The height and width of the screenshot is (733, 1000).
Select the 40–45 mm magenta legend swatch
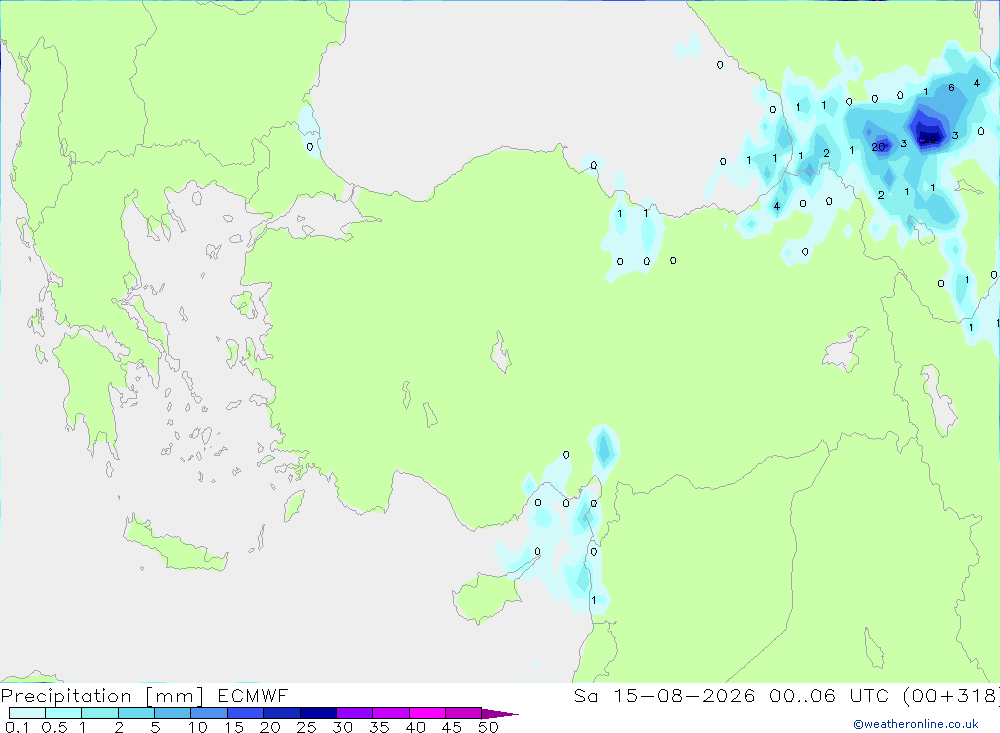[427, 713]
